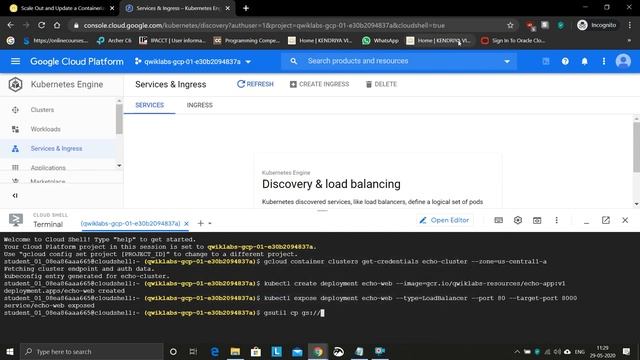The image size is (640, 360).
Task: Switch to the INGRESS tab
Action: (x=200, y=105)
